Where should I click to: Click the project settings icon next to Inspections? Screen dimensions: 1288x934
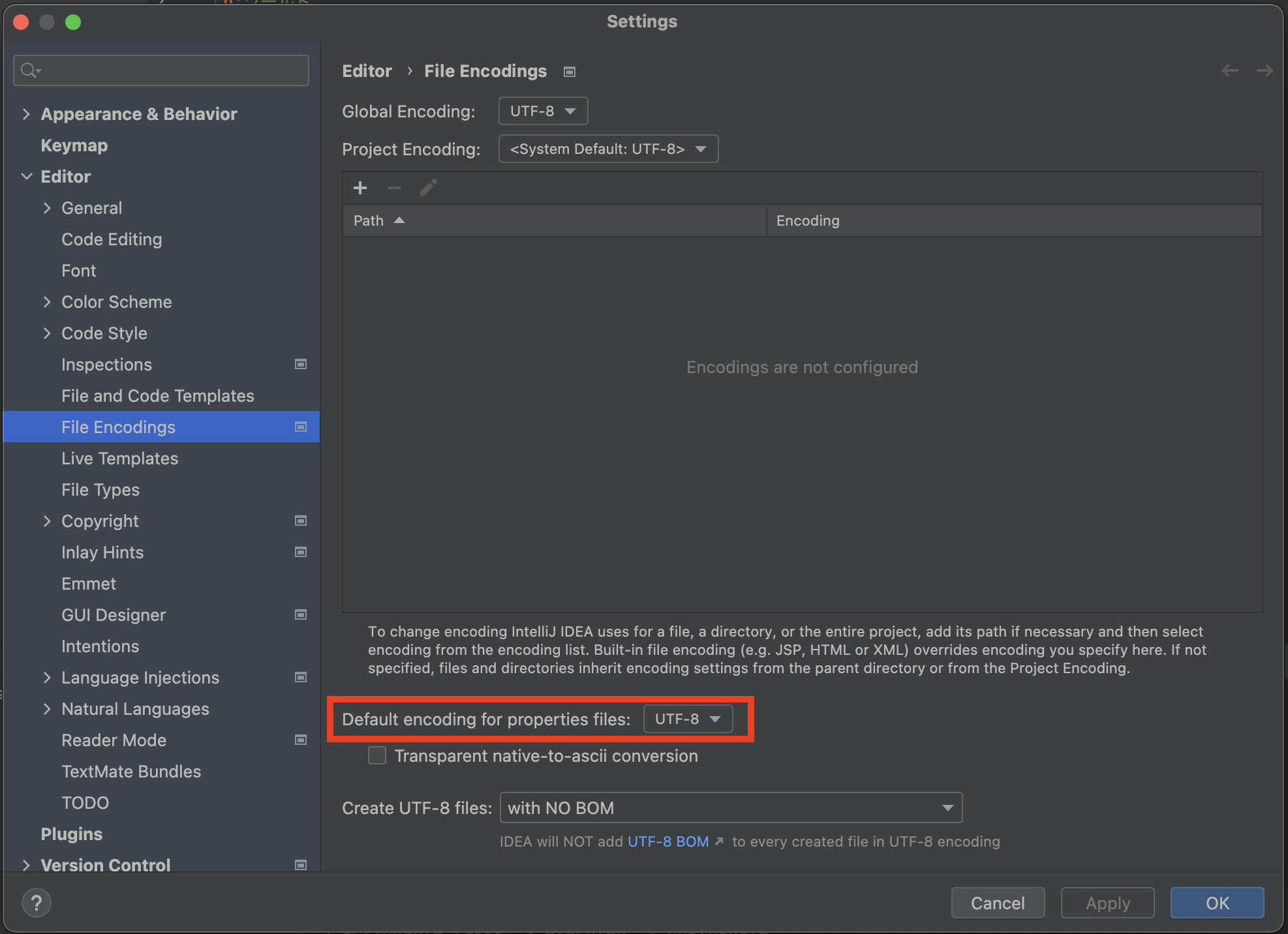click(301, 364)
